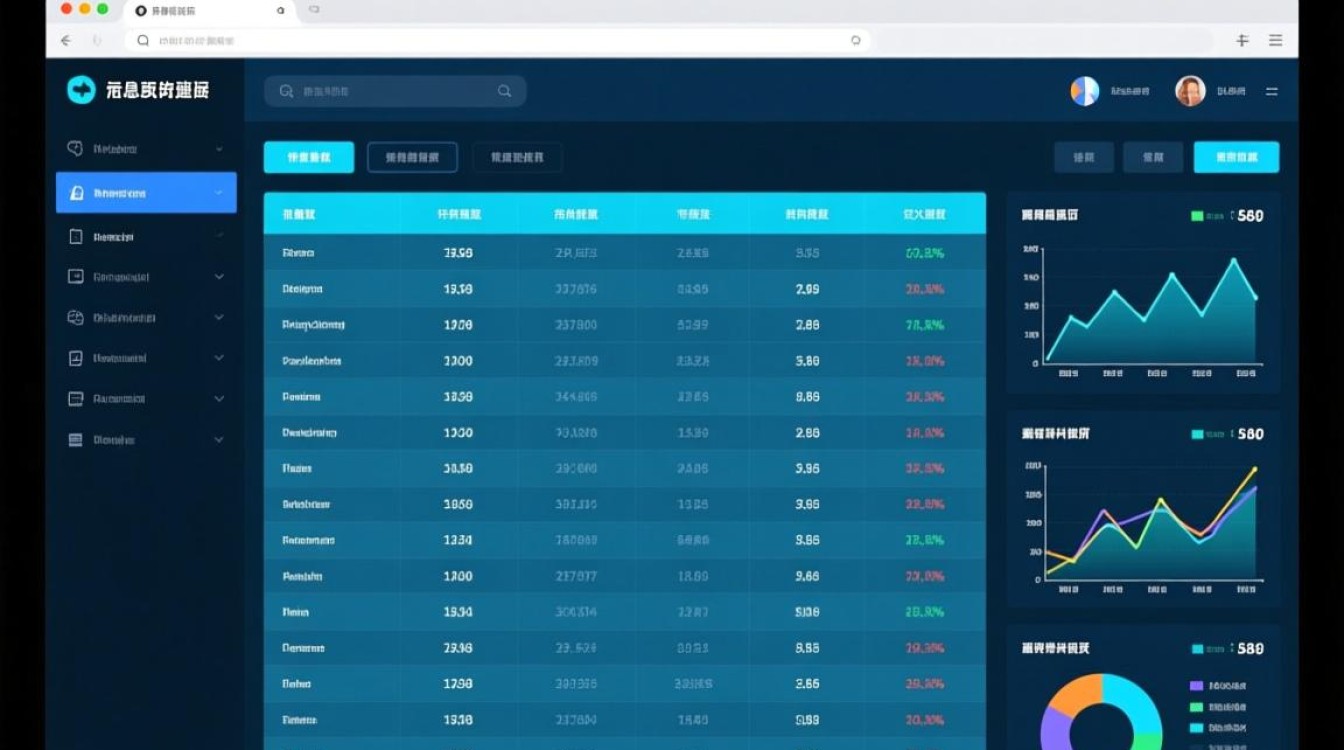Screen dimensions: 1344x750
Task: Toggle the green legend marker on the first chart
Action: click(x=1198, y=216)
